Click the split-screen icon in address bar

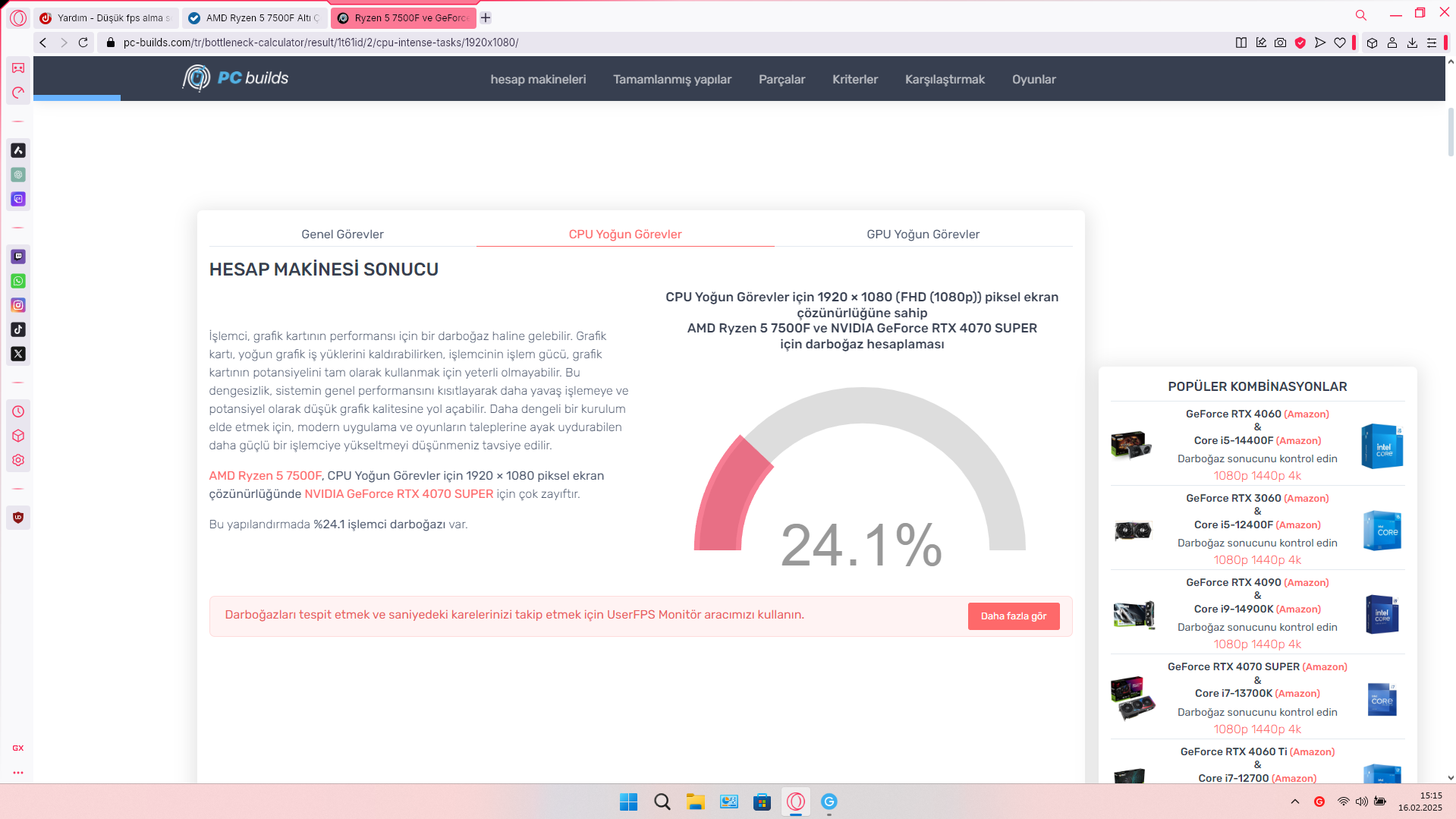point(1241,43)
